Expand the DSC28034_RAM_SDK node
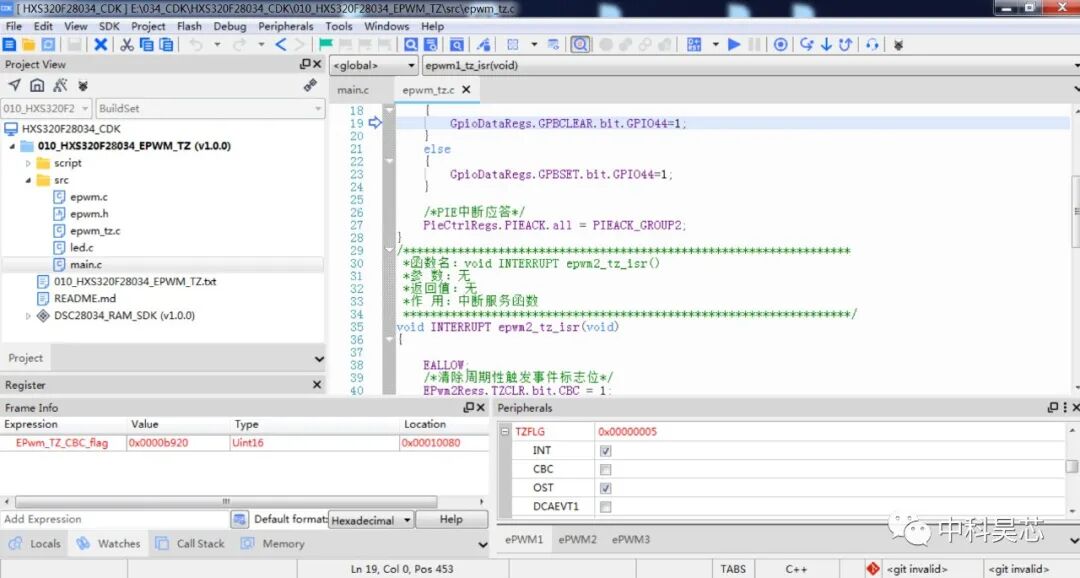The width and height of the screenshot is (1080, 578). click(x=28, y=316)
